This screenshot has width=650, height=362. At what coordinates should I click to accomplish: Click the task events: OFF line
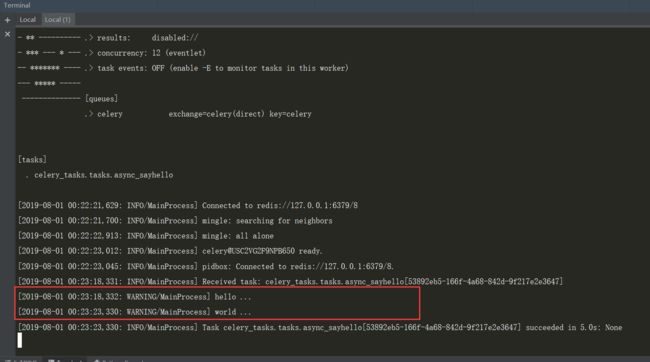pos(183,68)
